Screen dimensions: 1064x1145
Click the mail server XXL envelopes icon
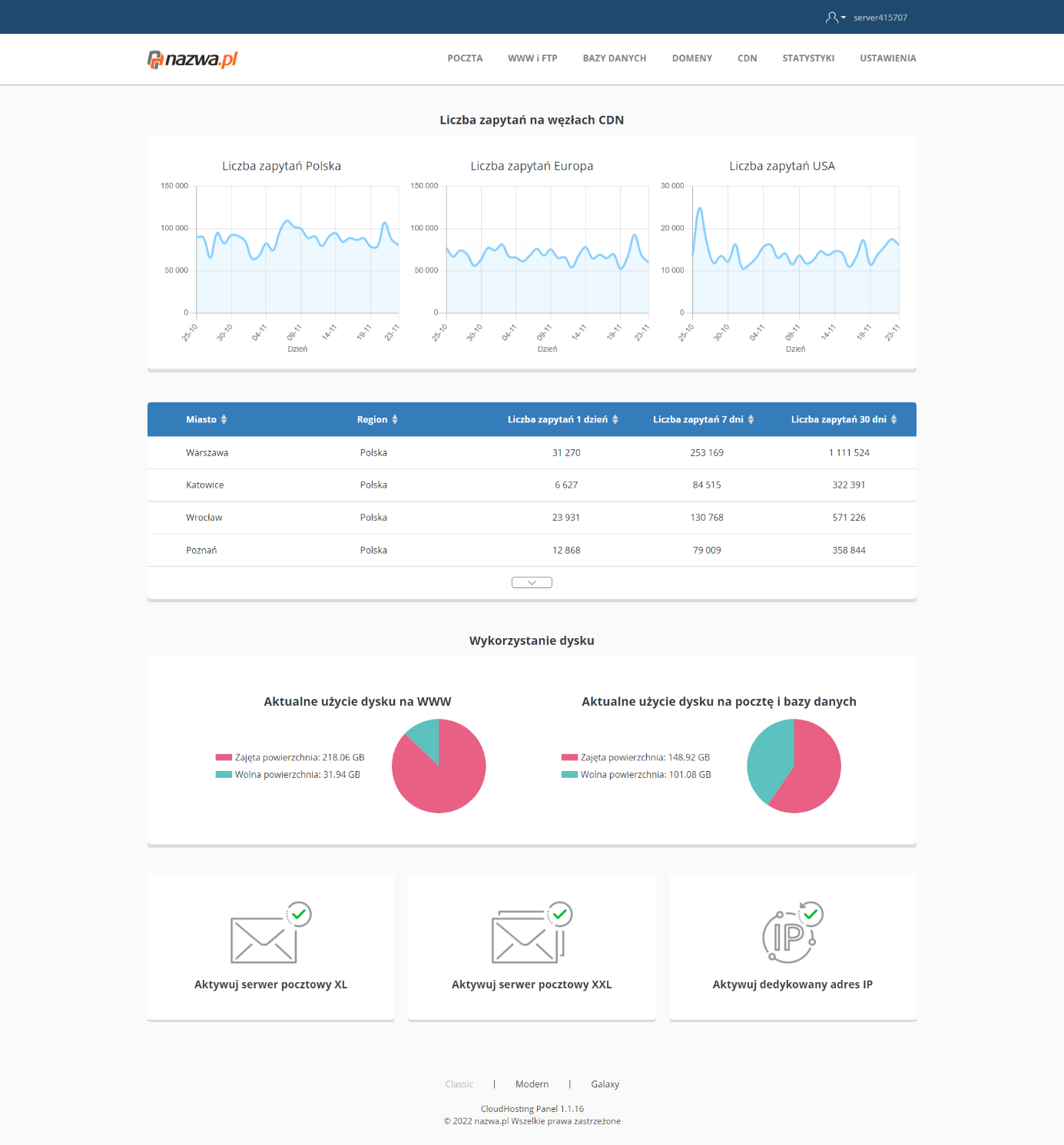[x=532, y=933]
